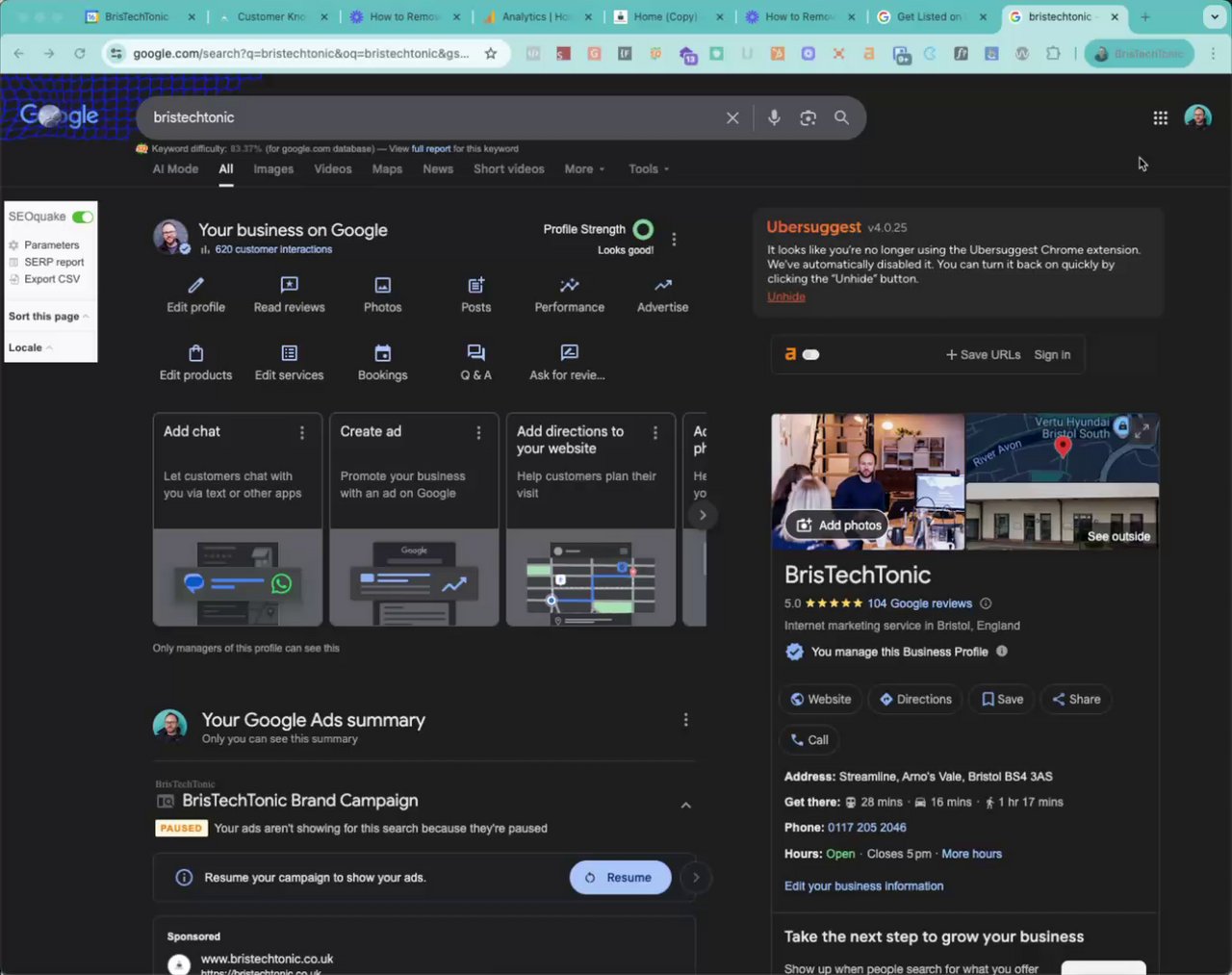Click the Call button
1232x975 pixels.
[808, 740]
